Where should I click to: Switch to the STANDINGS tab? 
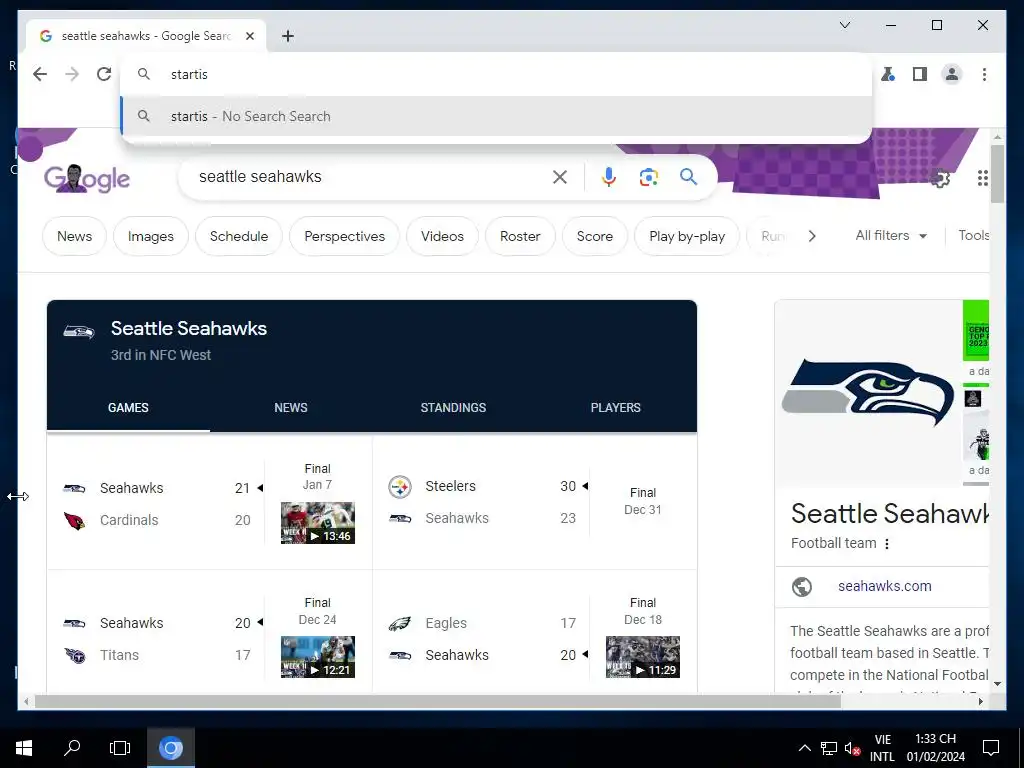[453, 408]
